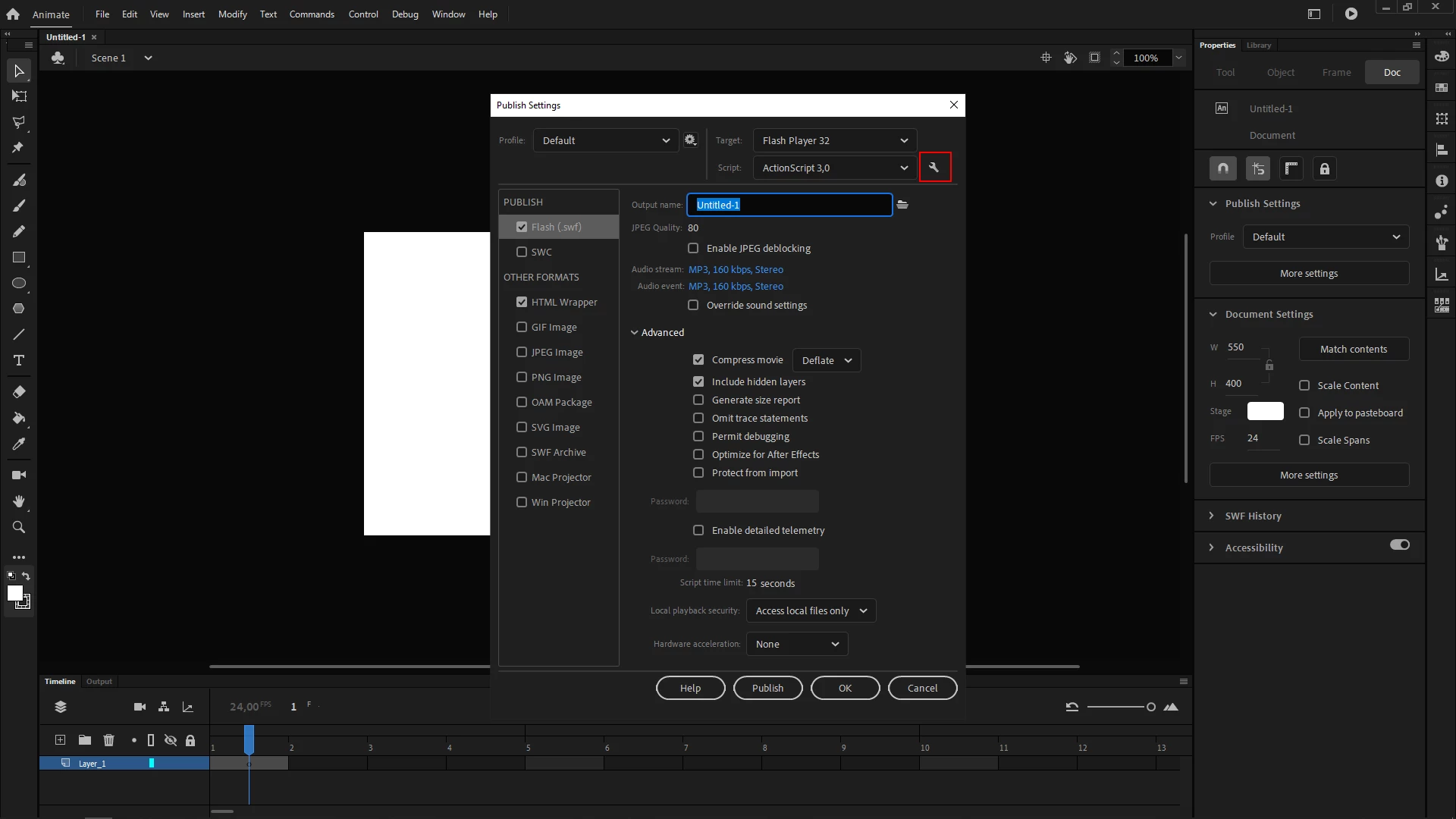1456x819 pixels.
Task: Select the Hand tool
Action: tap(19, 501)
